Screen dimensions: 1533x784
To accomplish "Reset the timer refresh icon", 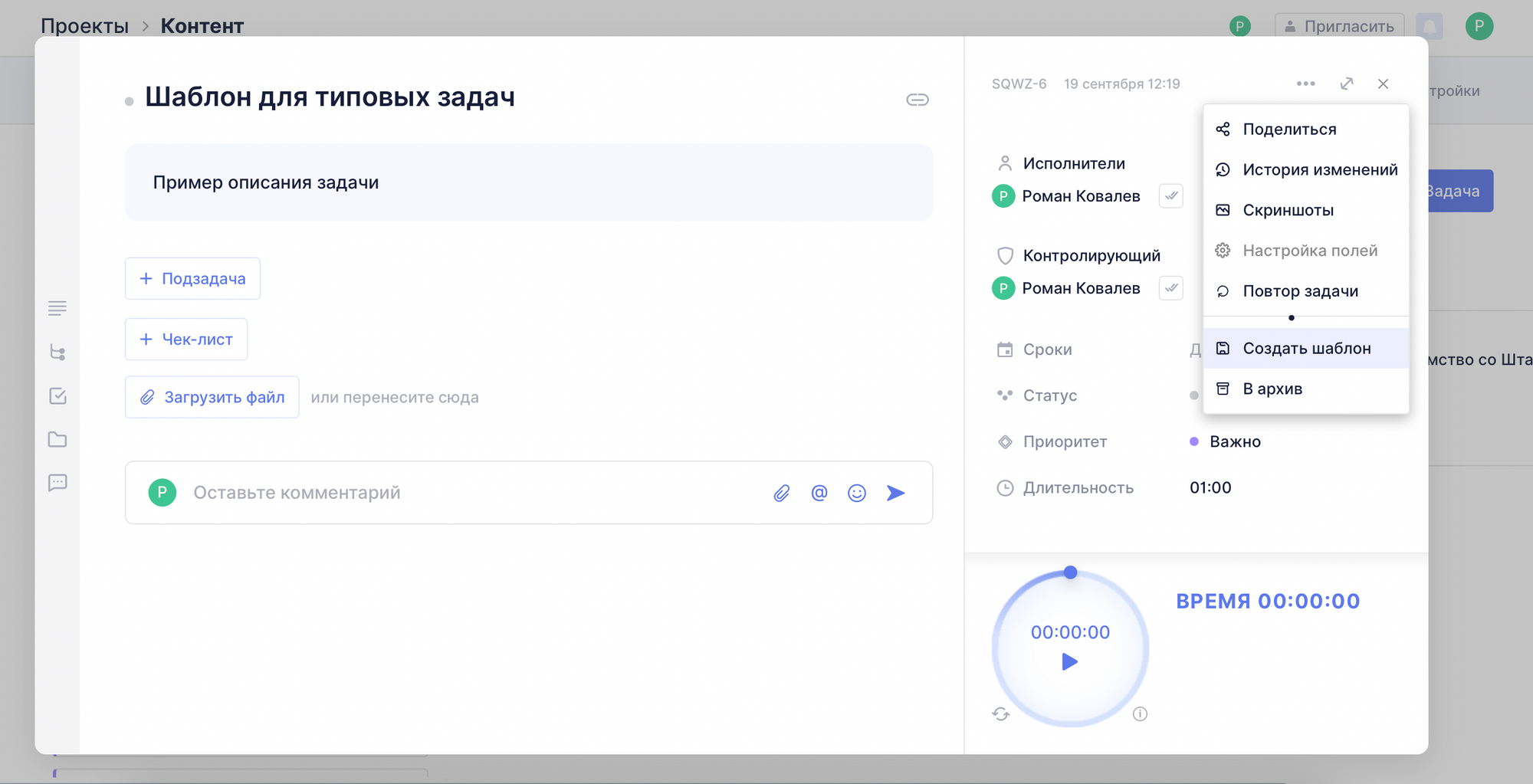I will (x=1001, y=714).
